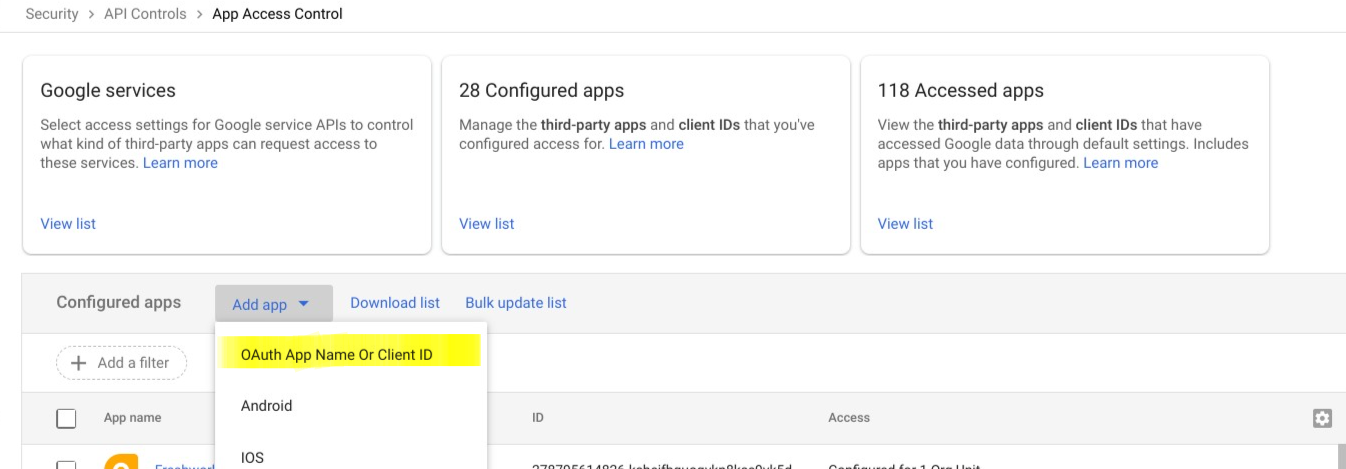Open the Download list link
The height and width of the screenshot is (469, 1346).
pyautogui.click(x=395, y=303)
